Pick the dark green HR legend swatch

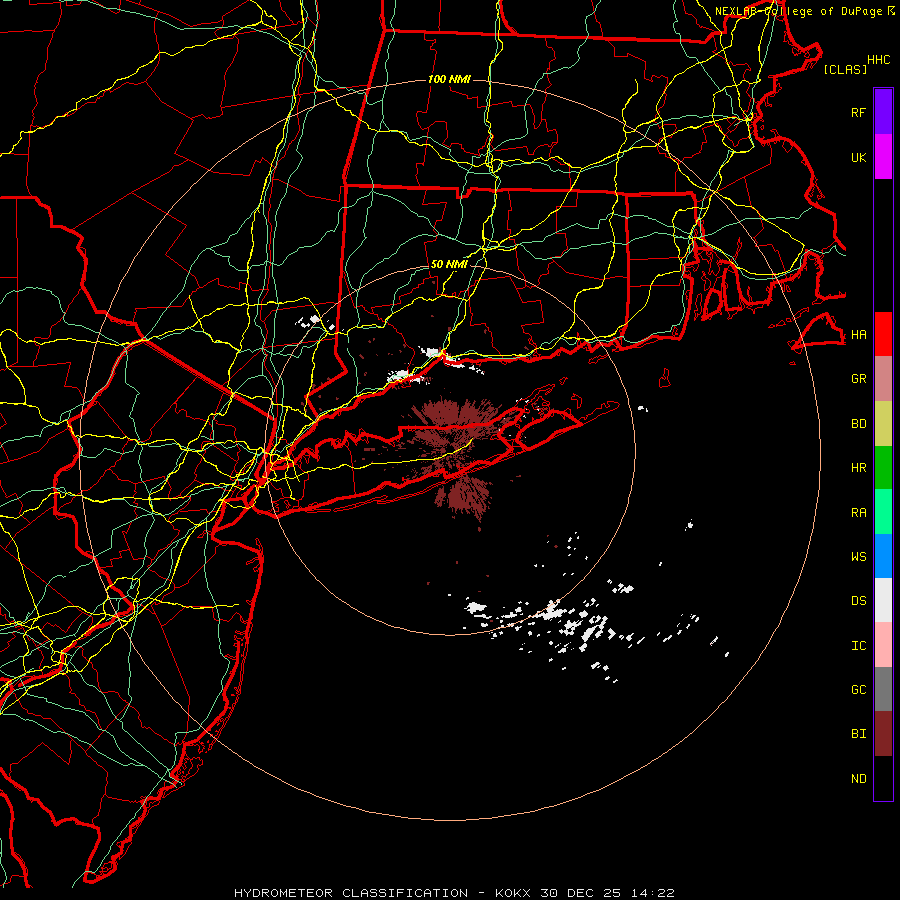point(883,468)
